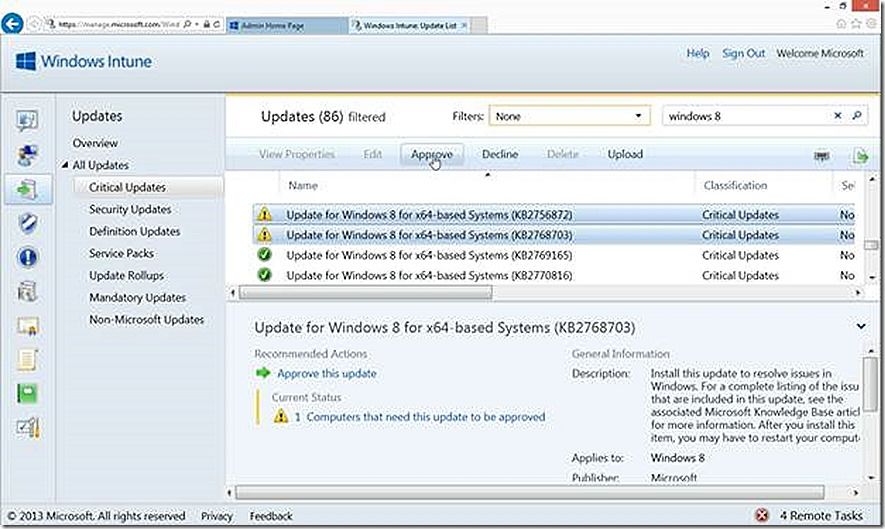
Task: Click the Windows Intune logo
Action: pyautogui.click(x=84, y=61)
